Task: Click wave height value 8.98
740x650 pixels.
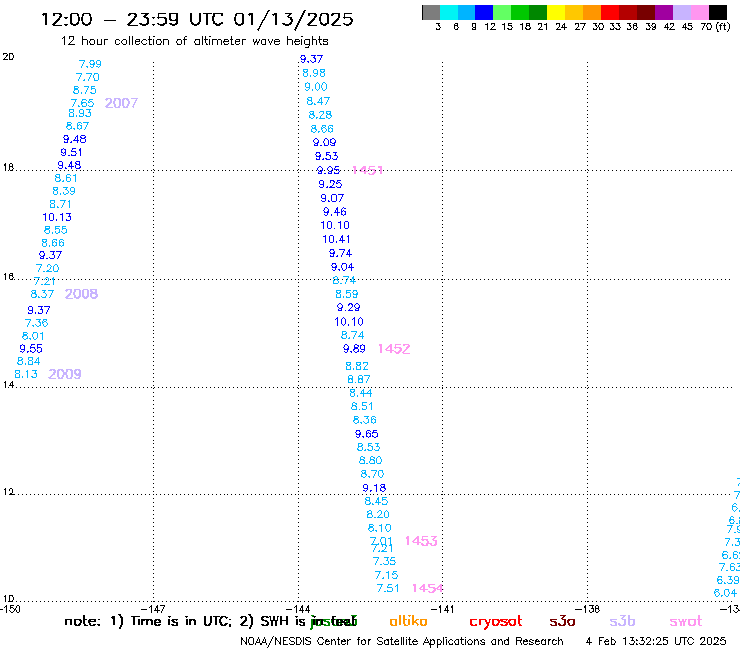Action: pos(314,73)
